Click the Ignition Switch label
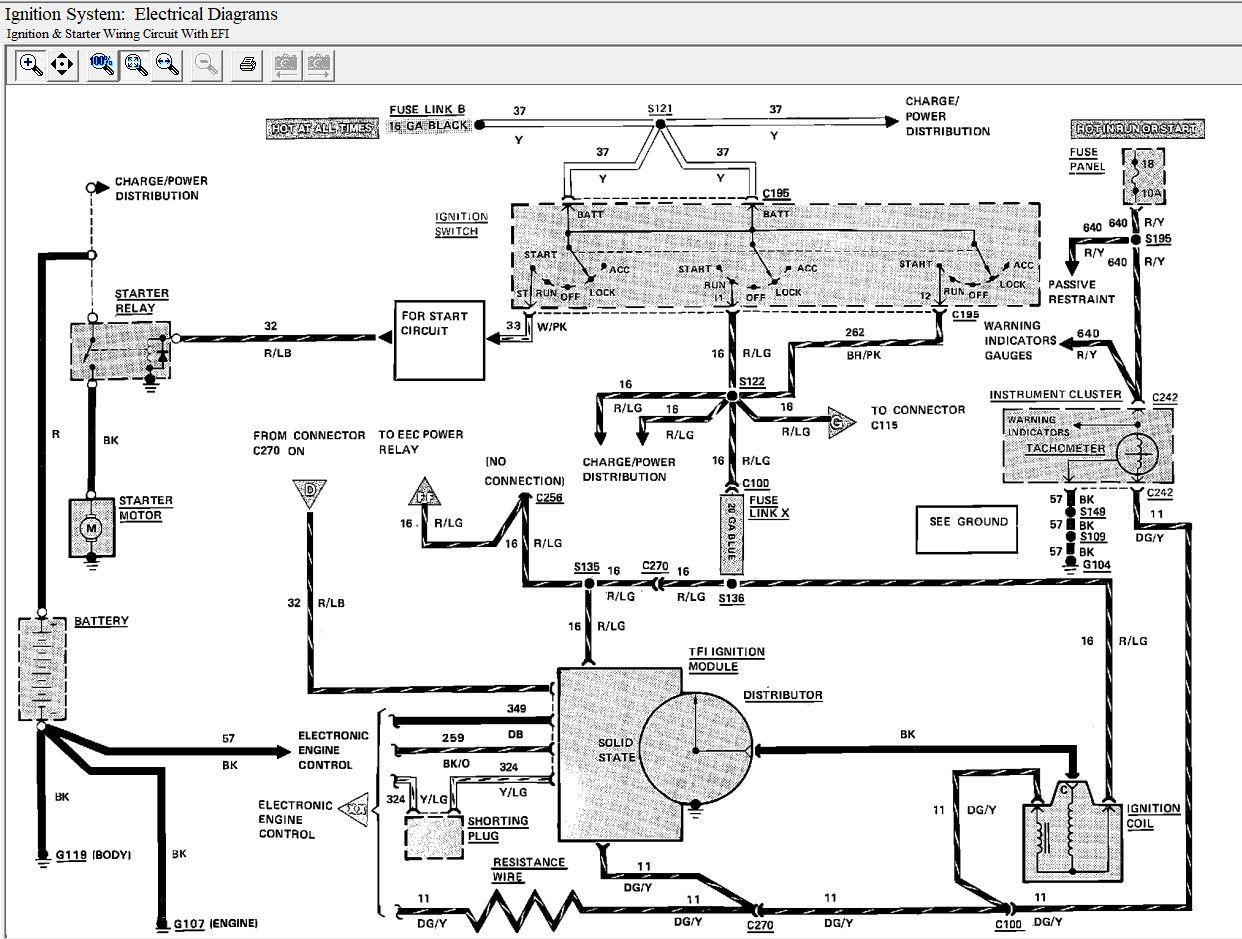Screen dimensions: 1242x939 pos(461,224)
